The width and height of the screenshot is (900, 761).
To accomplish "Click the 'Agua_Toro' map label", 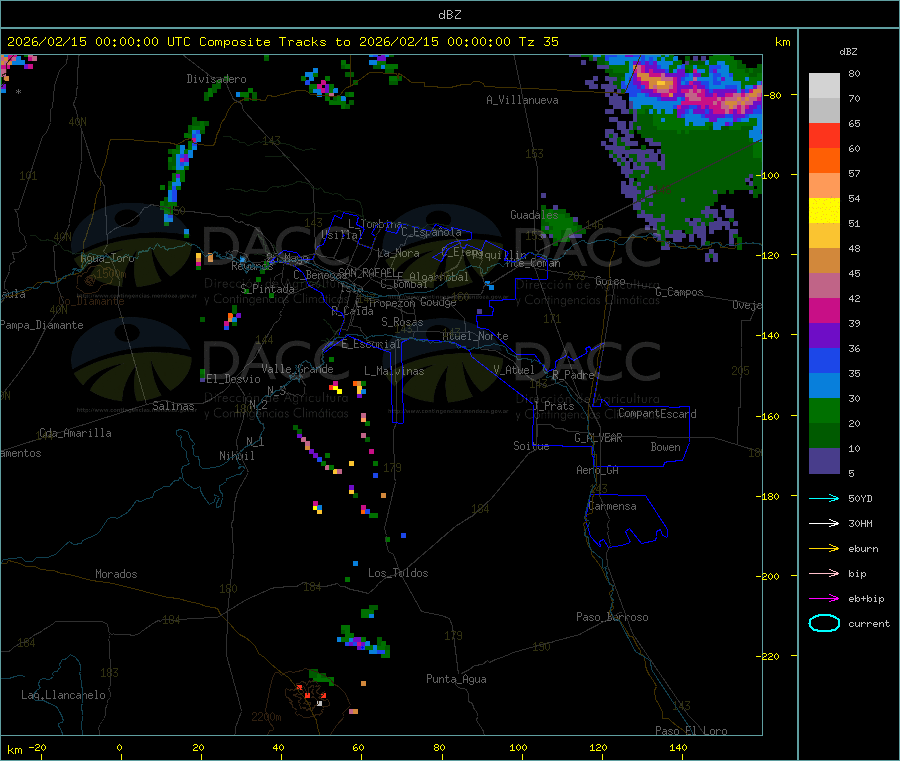I will [107, 258].
